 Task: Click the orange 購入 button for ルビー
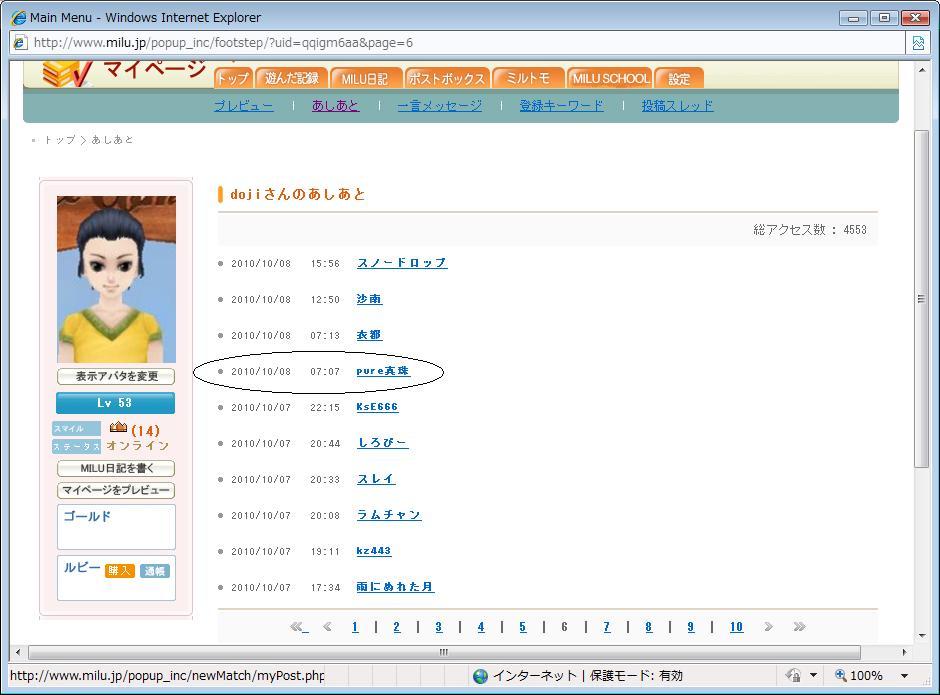pos(119,571)
